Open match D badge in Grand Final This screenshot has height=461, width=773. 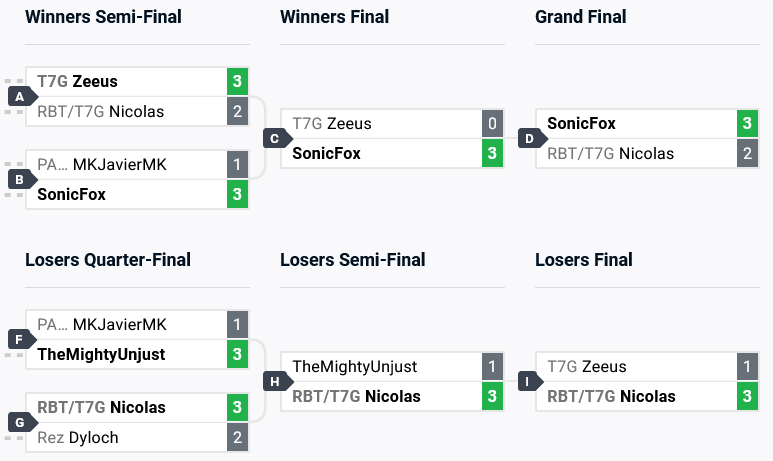click(x=529, y=139)
